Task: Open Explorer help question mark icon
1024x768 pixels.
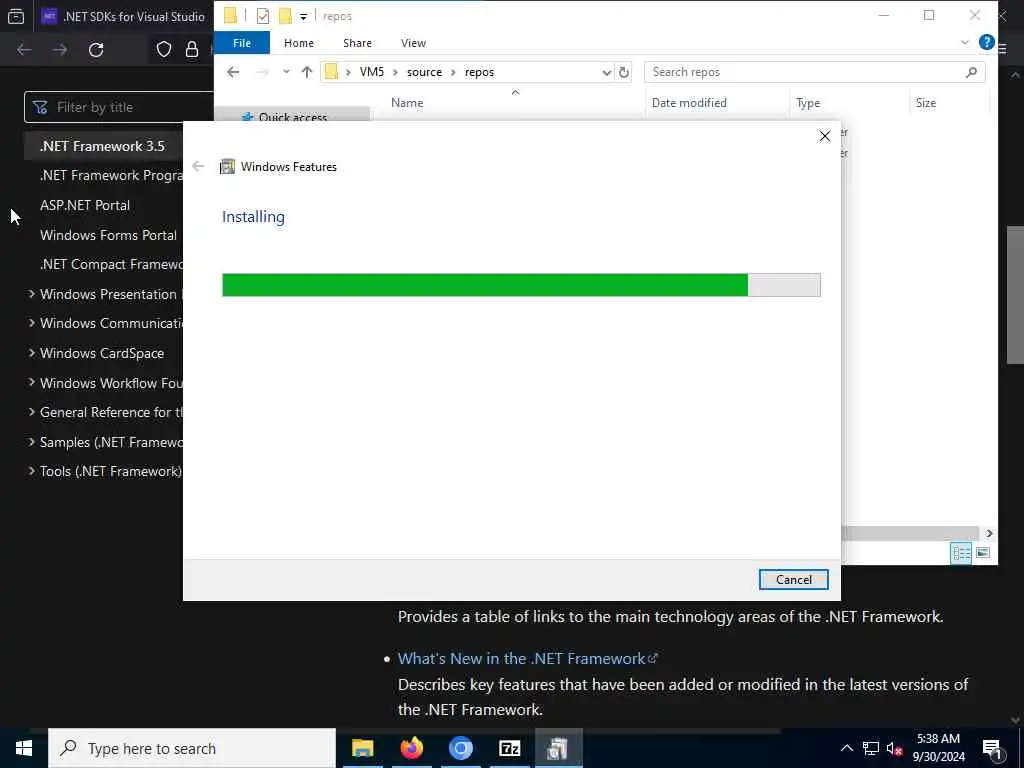Action: (x=987, y=42)
